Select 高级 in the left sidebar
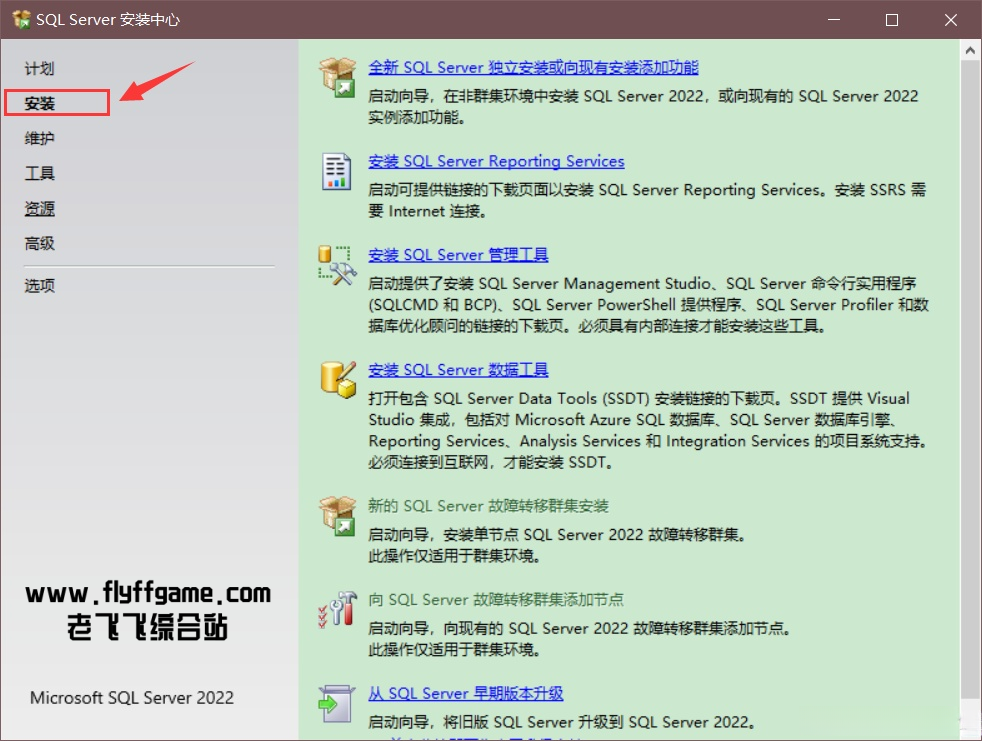The height and width of the screenshot is (741, 982). point(39,243)
